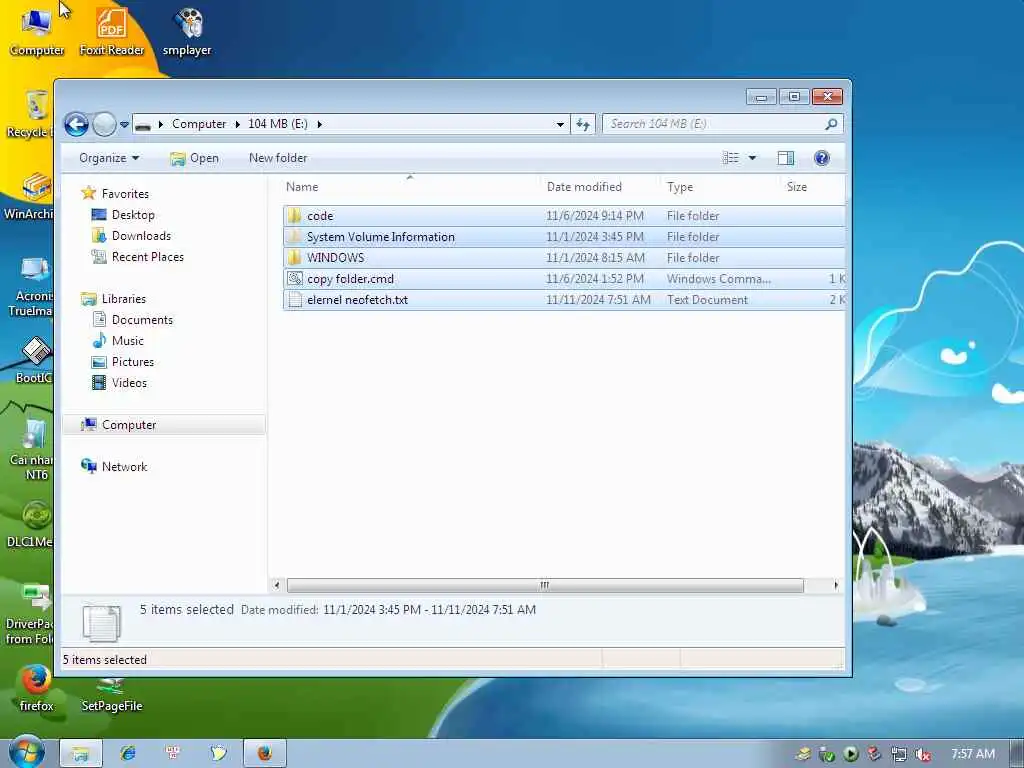Click Computer in the address breadcrumb
Screen dimensions: 1024x768
(199, 124)
